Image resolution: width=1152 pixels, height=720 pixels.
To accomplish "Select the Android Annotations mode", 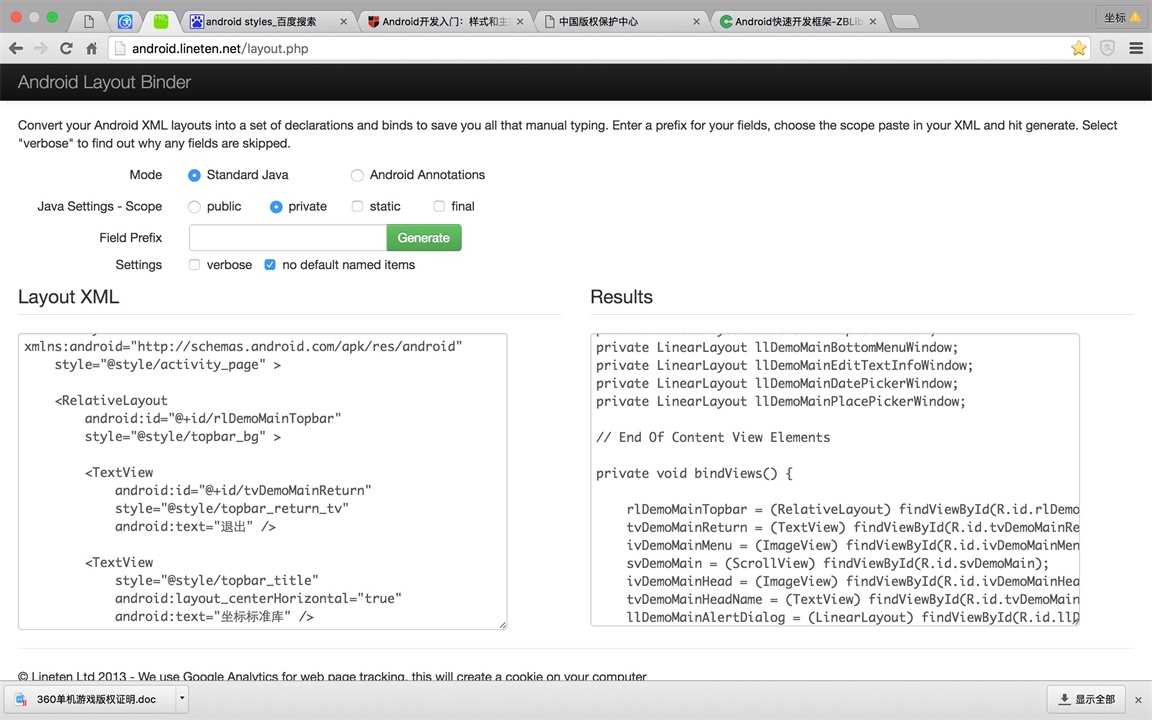I will pos(357,175).
